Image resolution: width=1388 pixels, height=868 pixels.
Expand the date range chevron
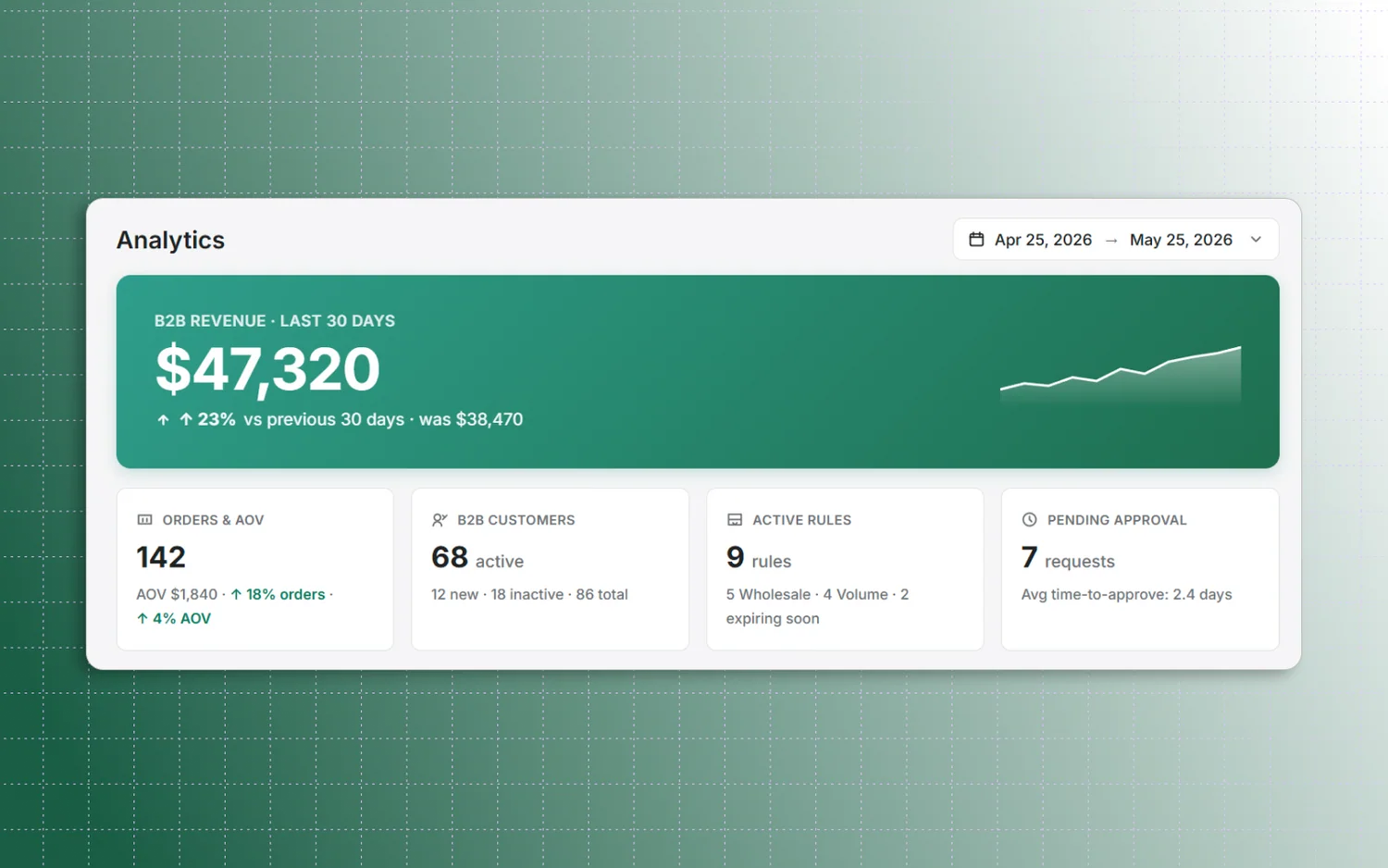click(x=1256, y=240)
